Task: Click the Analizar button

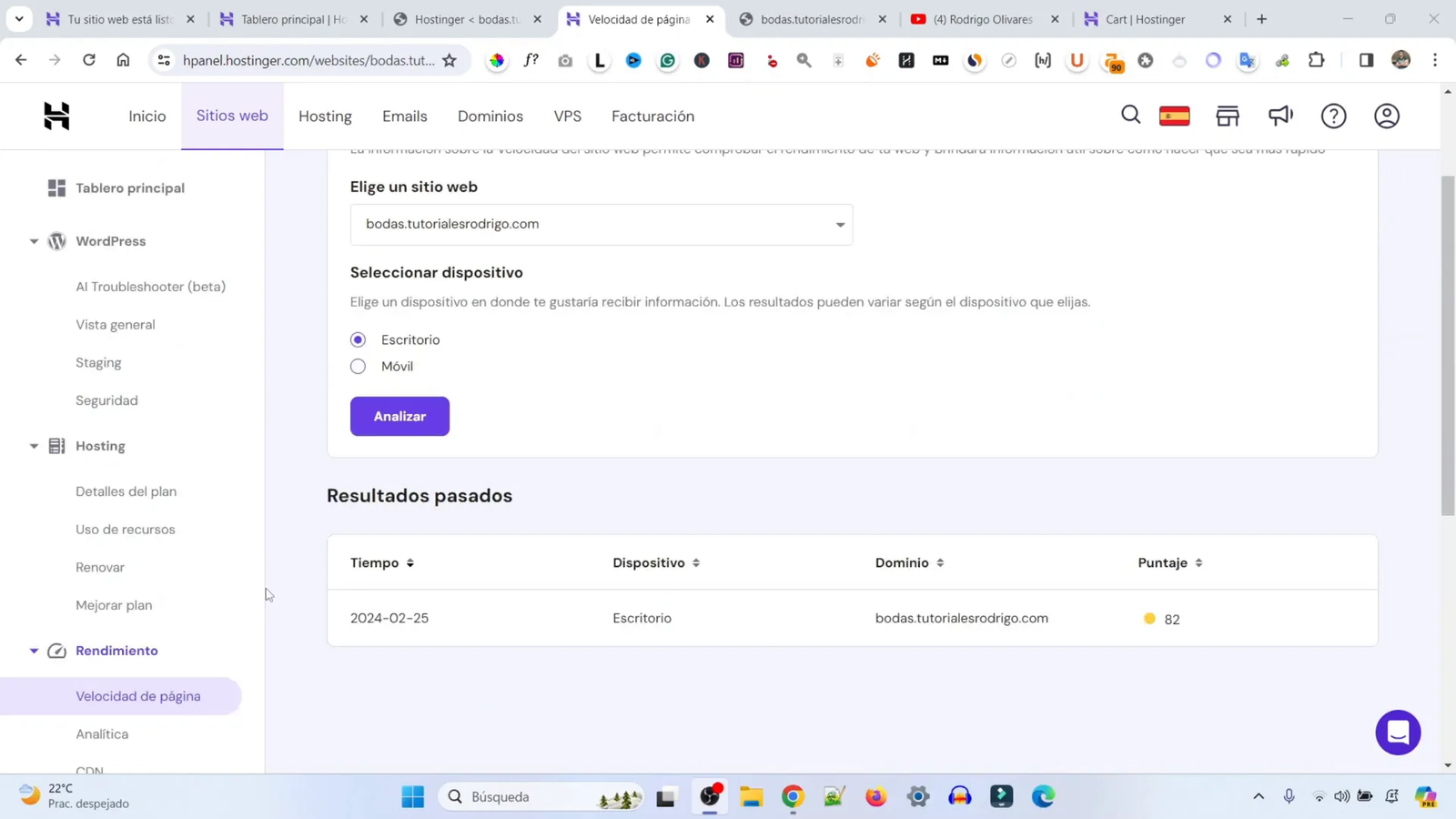Action: [x=399, y=416]
